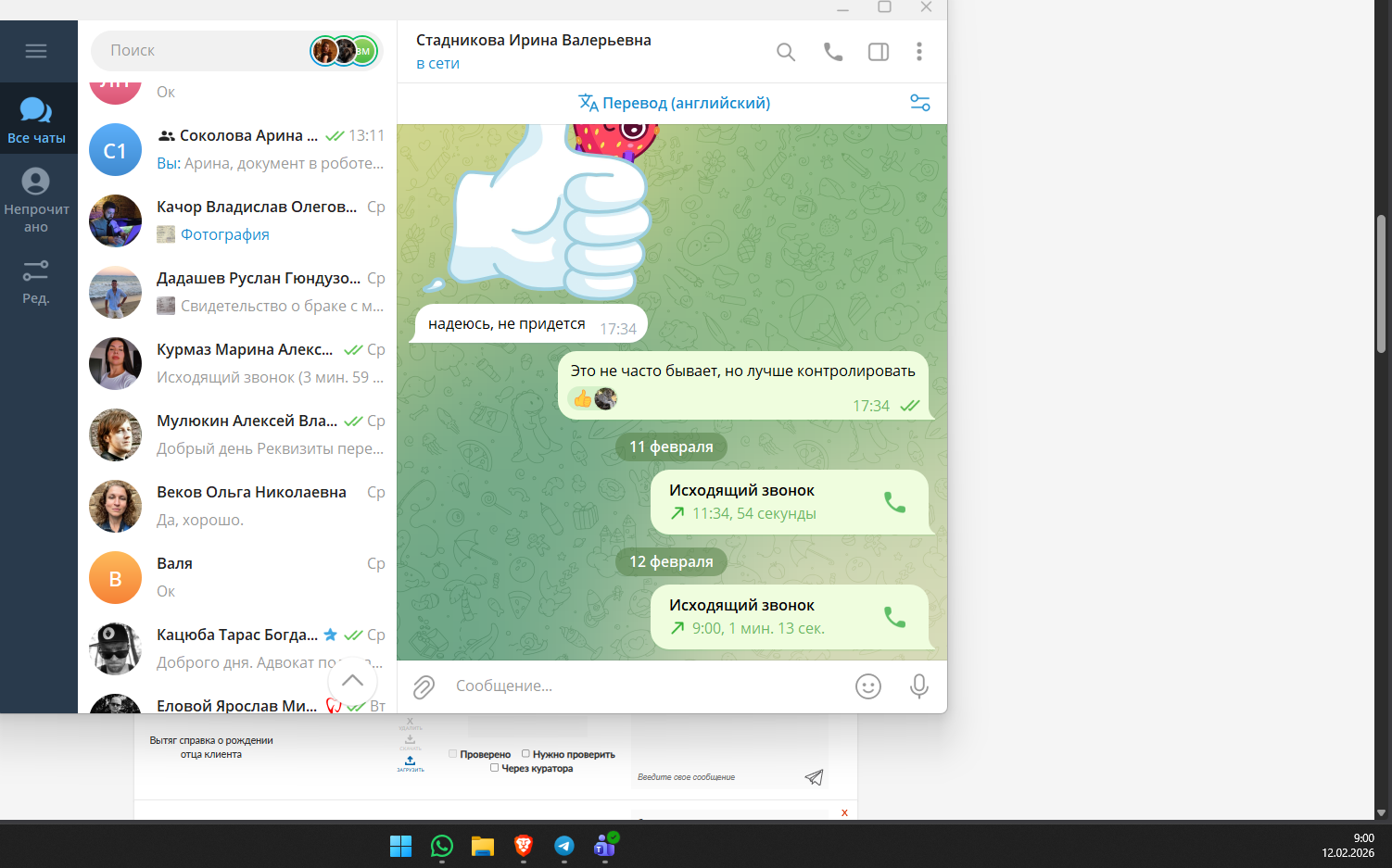Open translation settings sliders icon
The width and height of the screenshot is (1392, 868).
coord(919,103)
